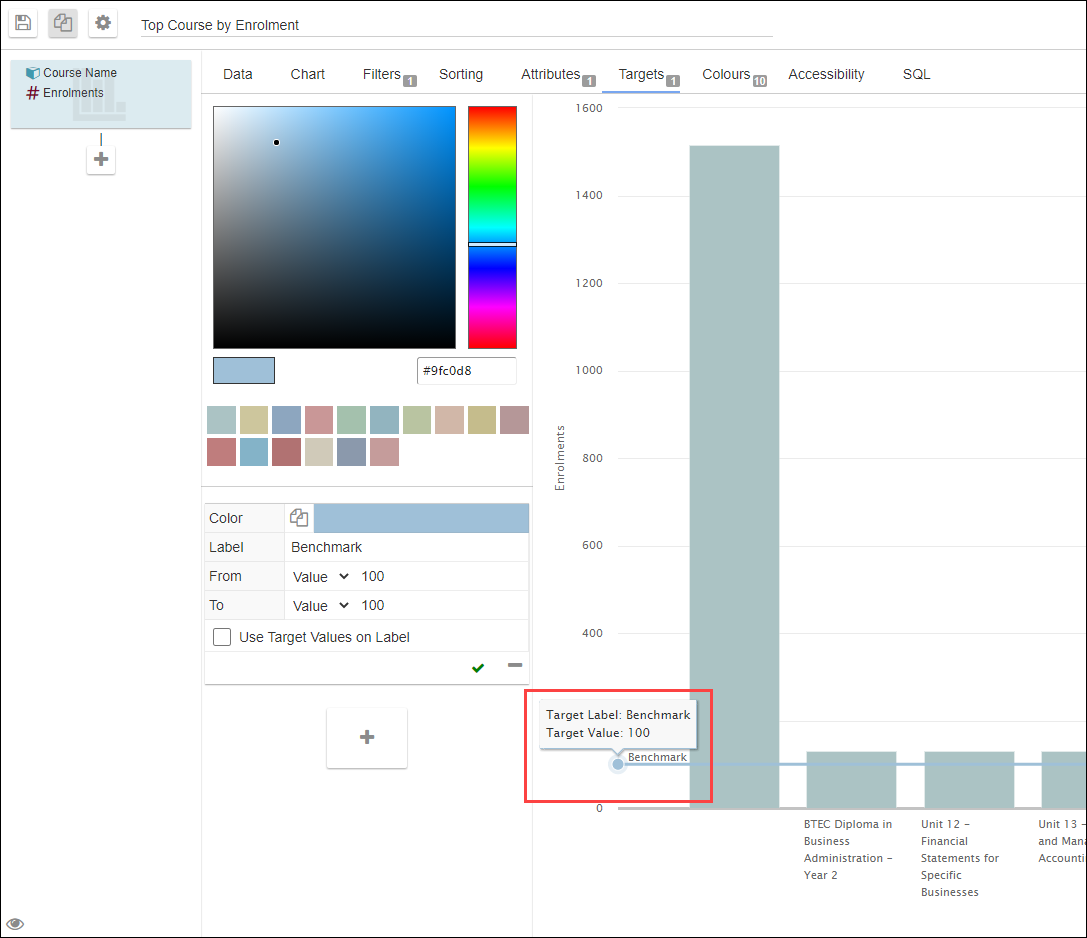This screenshot has width=1087, height=938.
Task: Open the settings gear icon
Action: 103,23
